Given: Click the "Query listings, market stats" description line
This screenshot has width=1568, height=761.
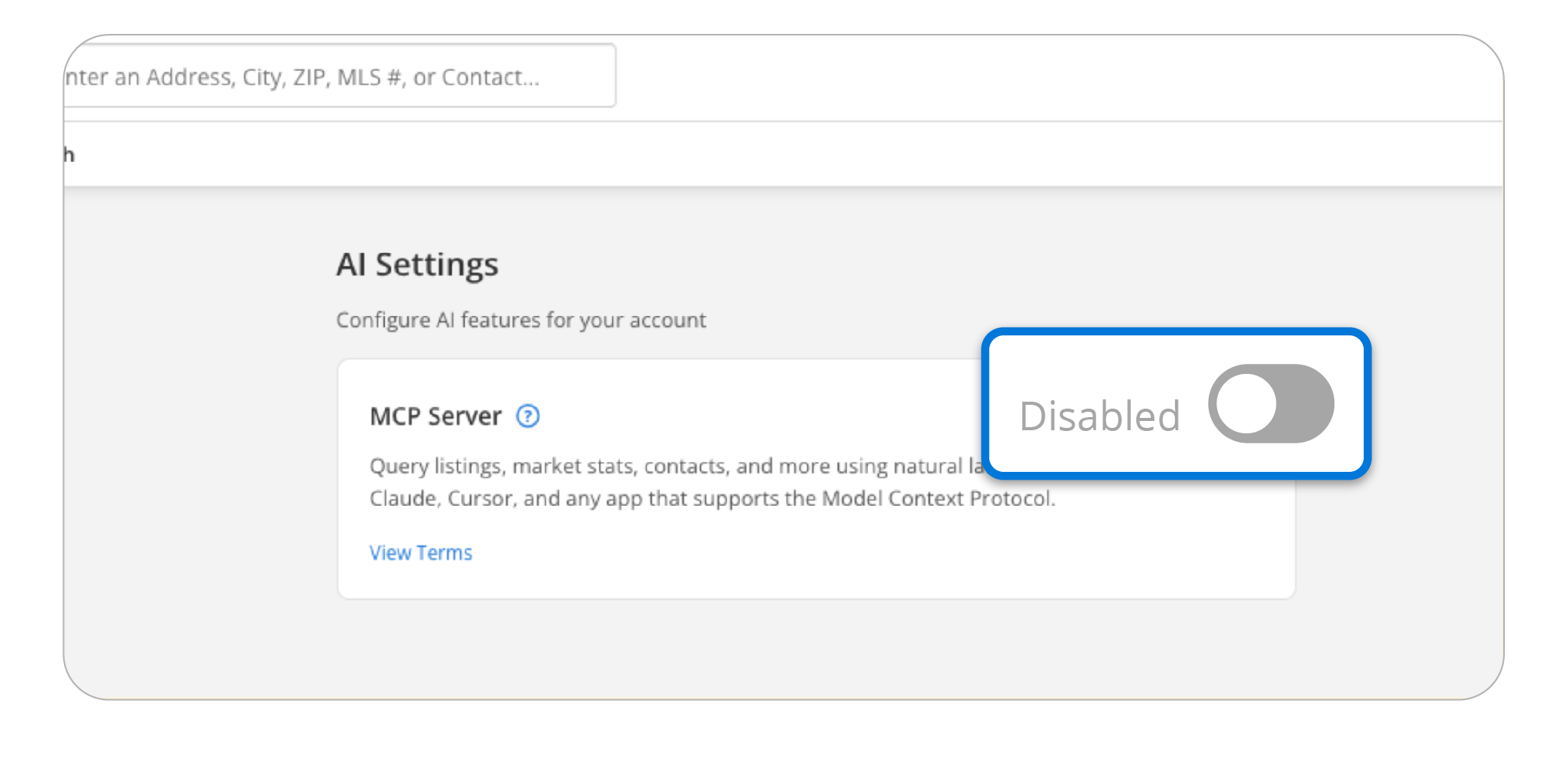Looking at the screenshot, I should (x=676, y=466).
